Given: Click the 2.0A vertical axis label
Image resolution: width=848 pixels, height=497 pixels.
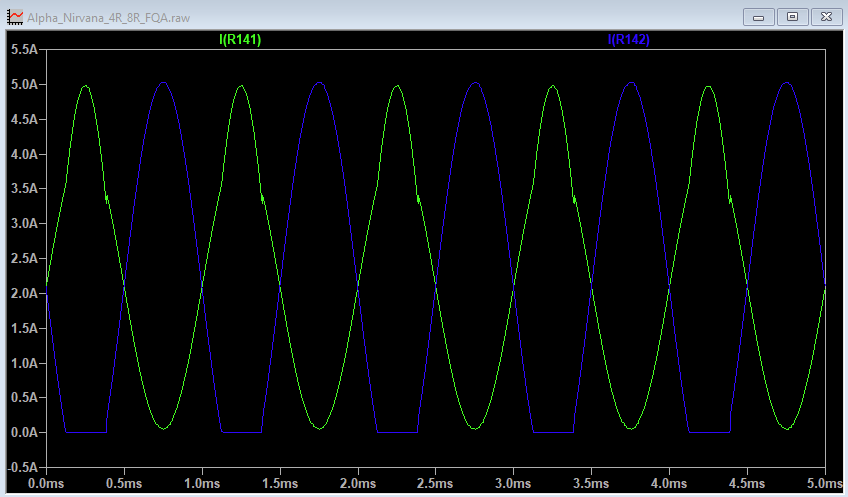Looking at the screenshot, I should click(24, 293).
